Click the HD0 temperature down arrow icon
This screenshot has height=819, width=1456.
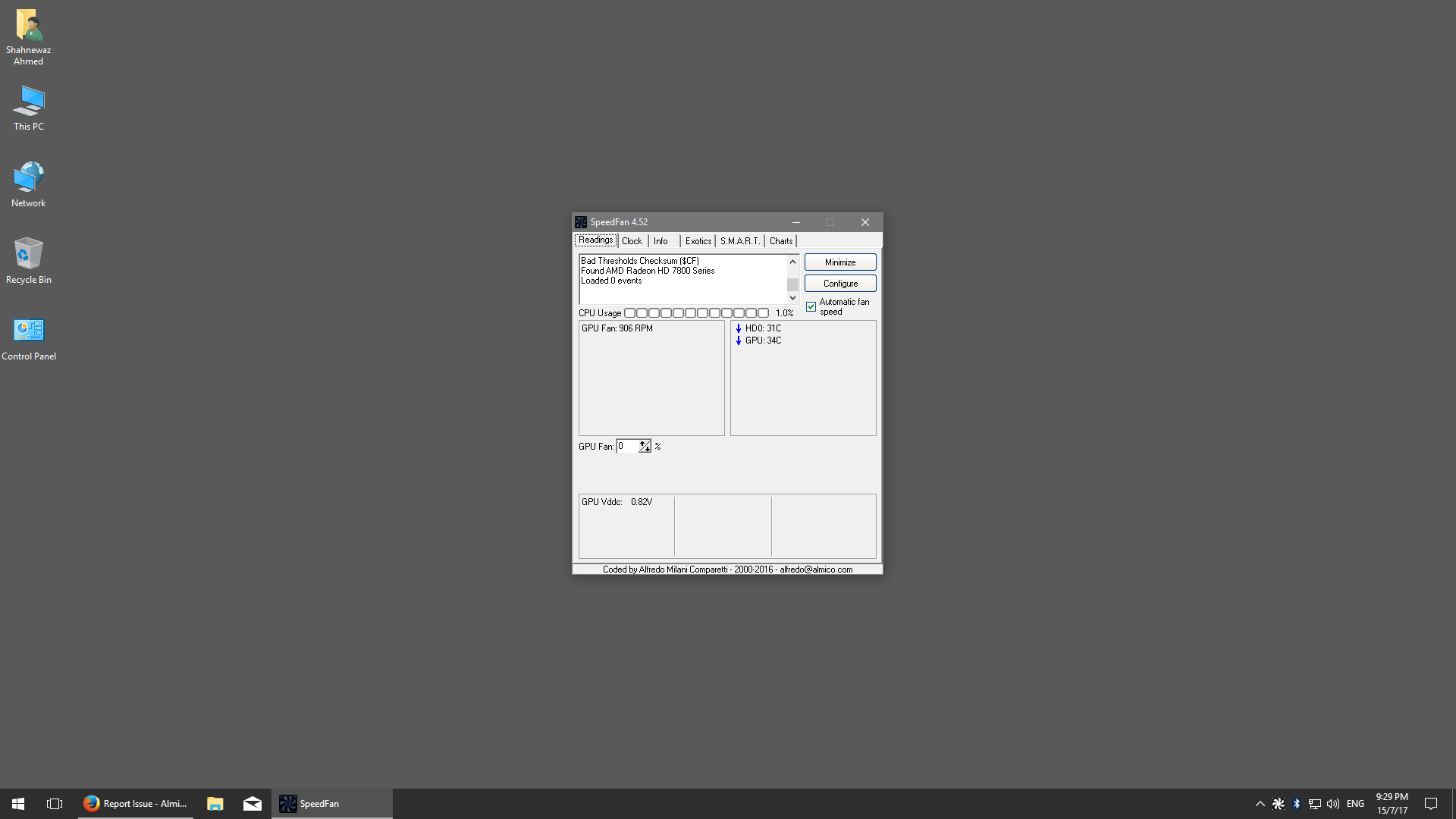(739, 328)
